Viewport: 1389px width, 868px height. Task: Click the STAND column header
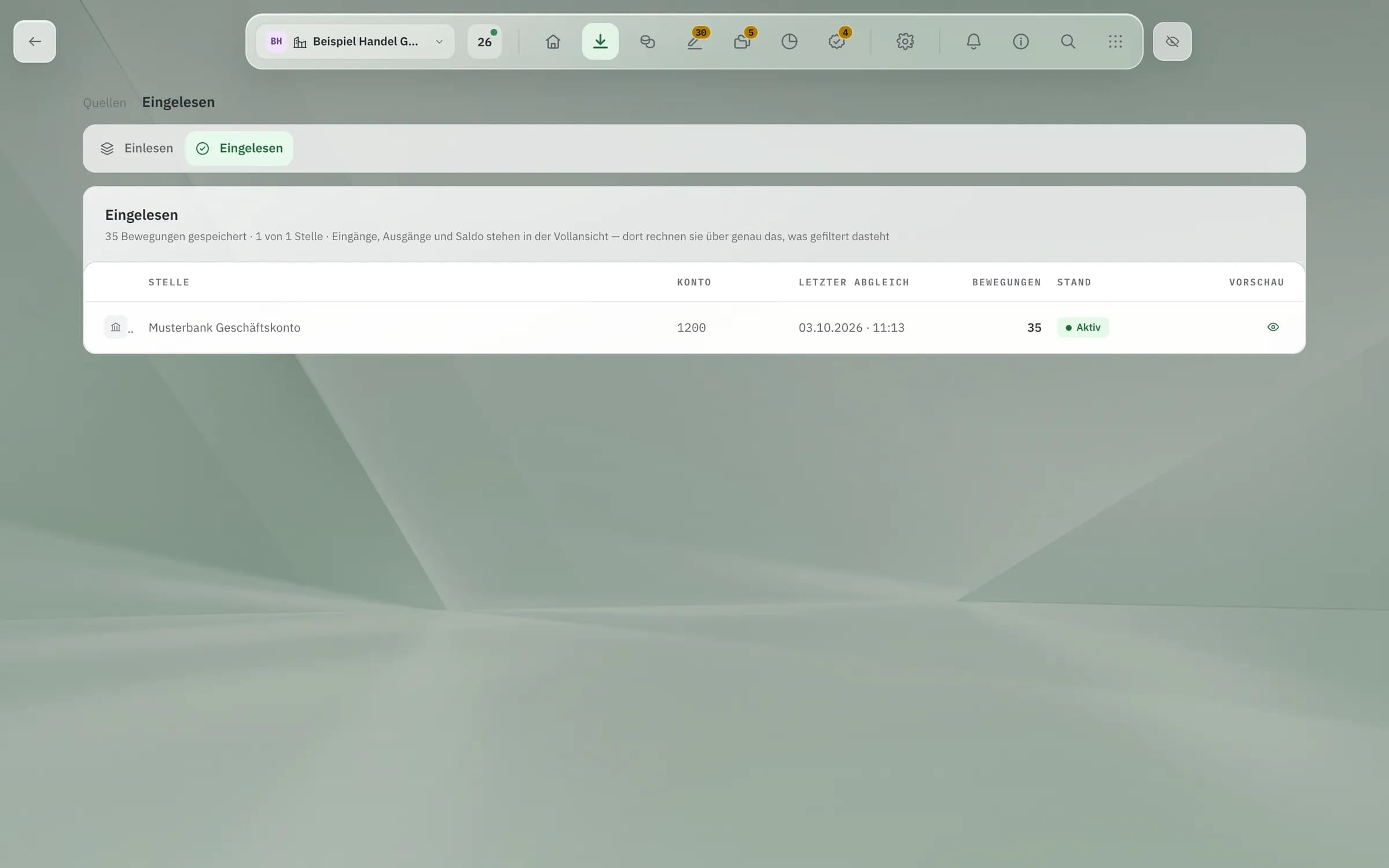point(1074,282)
